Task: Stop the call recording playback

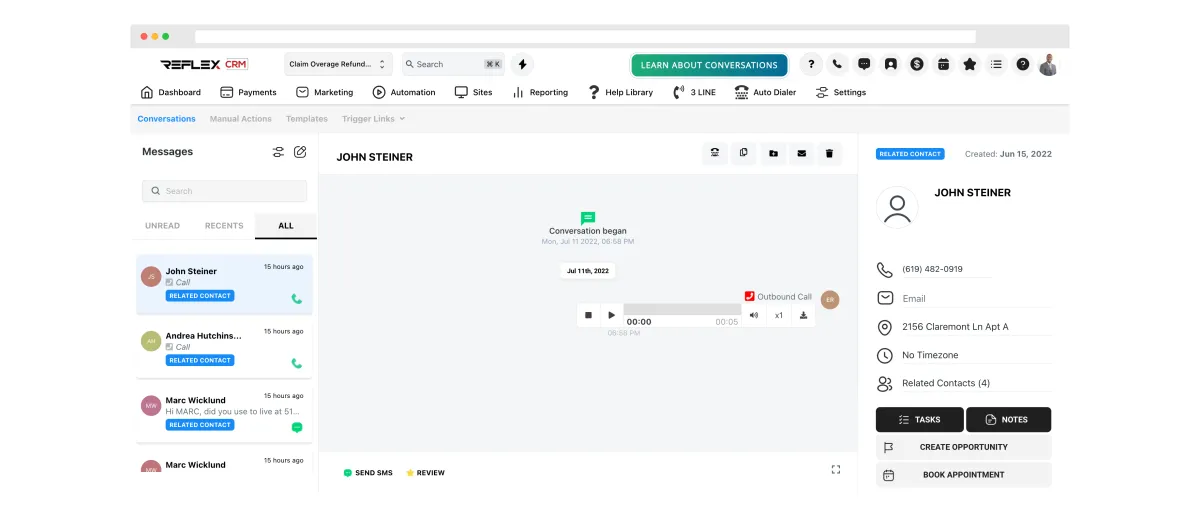Action: (588, 315)
